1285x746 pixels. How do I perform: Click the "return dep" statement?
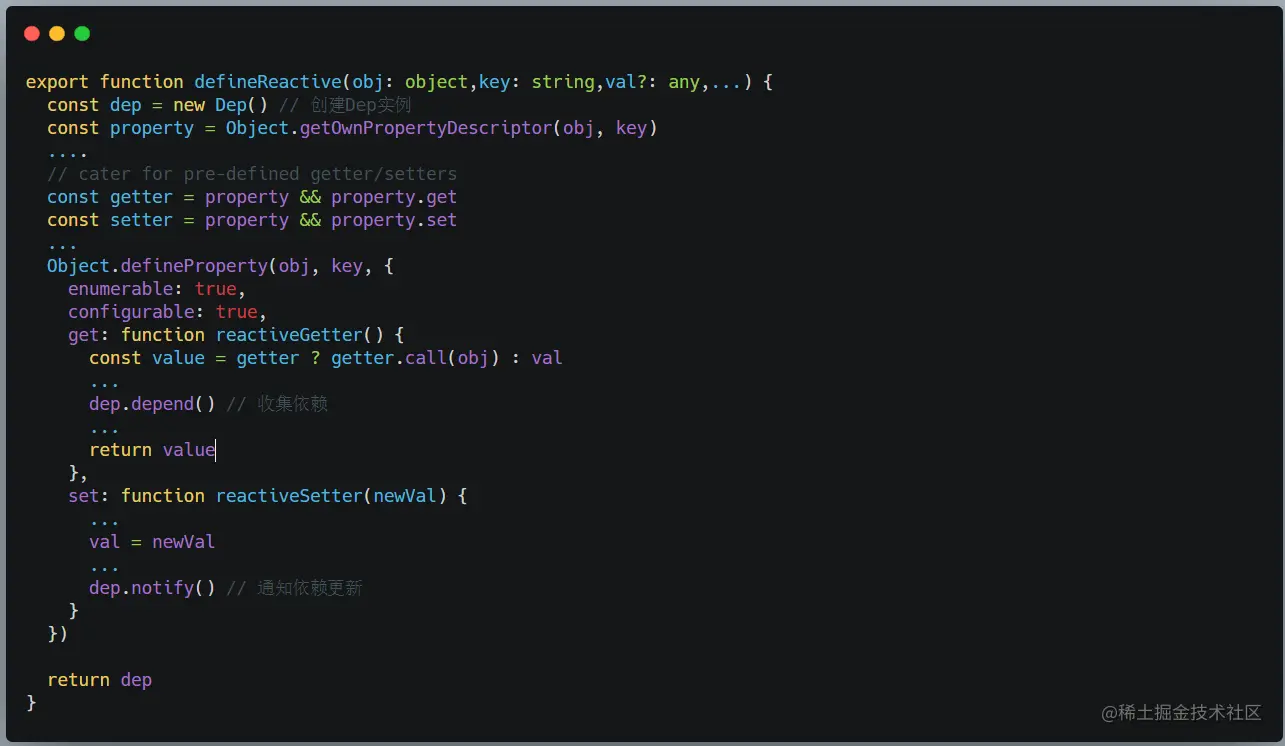[x=99, y=680]
